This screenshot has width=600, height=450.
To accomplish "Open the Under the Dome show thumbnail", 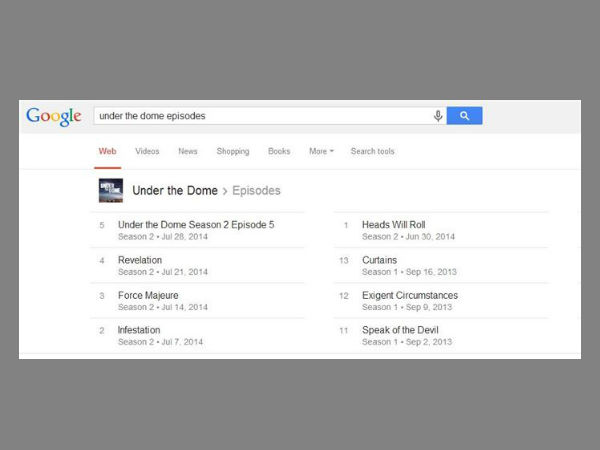I will click(110, 190).
